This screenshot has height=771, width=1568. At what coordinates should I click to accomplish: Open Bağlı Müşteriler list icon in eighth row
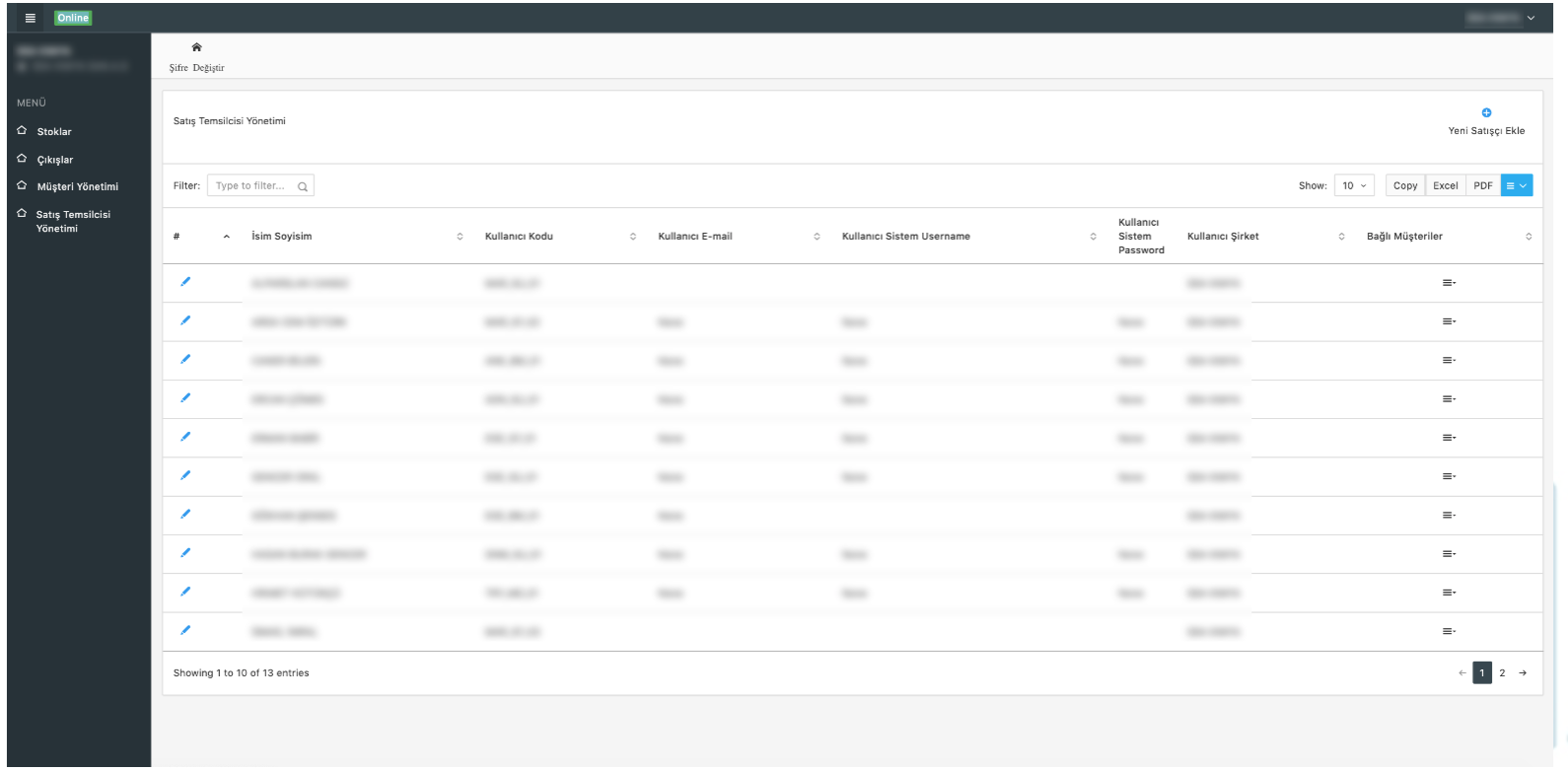(x=1449, y=554)
